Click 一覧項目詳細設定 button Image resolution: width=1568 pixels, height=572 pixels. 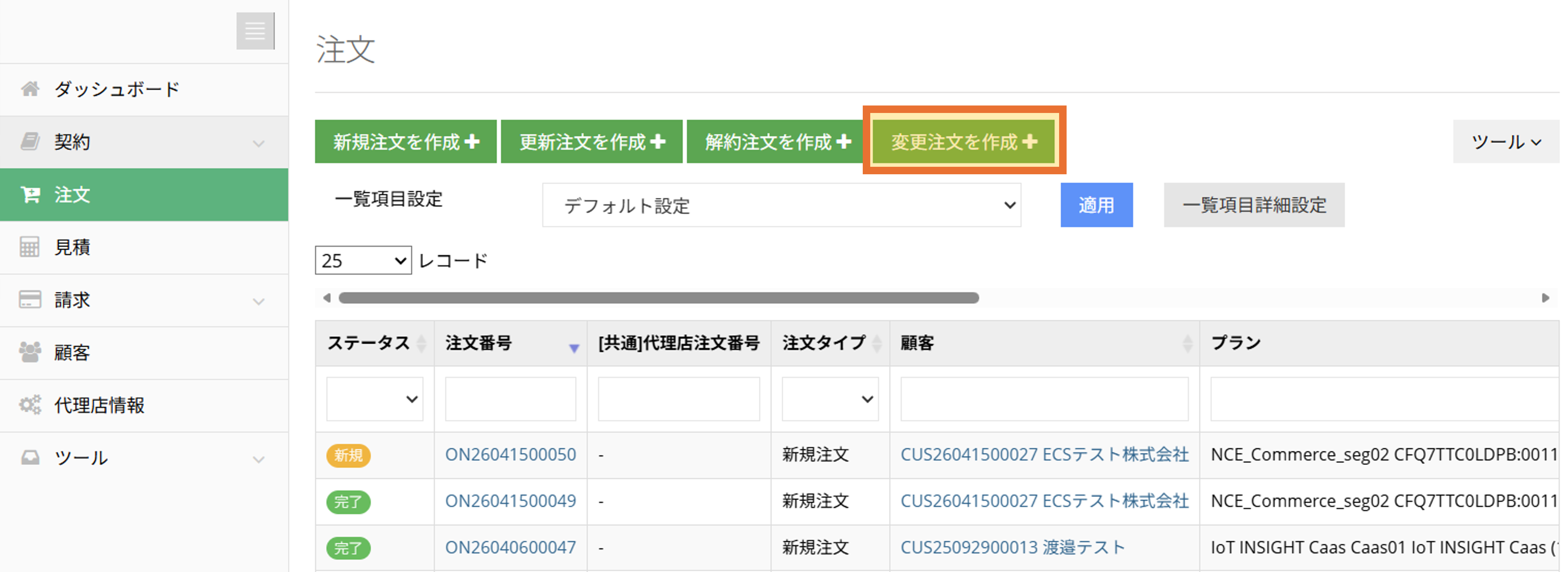click(x=1254, y=205)
